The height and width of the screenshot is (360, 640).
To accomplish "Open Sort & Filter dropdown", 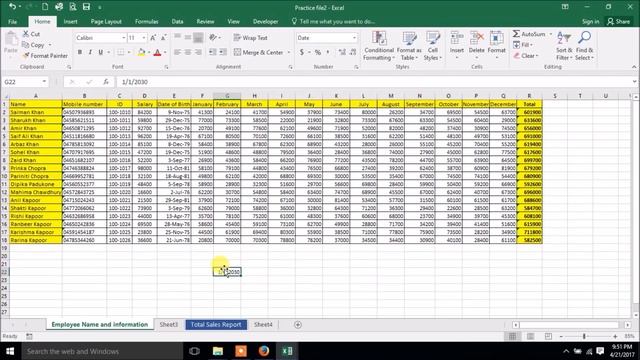I will pos(564,46).
